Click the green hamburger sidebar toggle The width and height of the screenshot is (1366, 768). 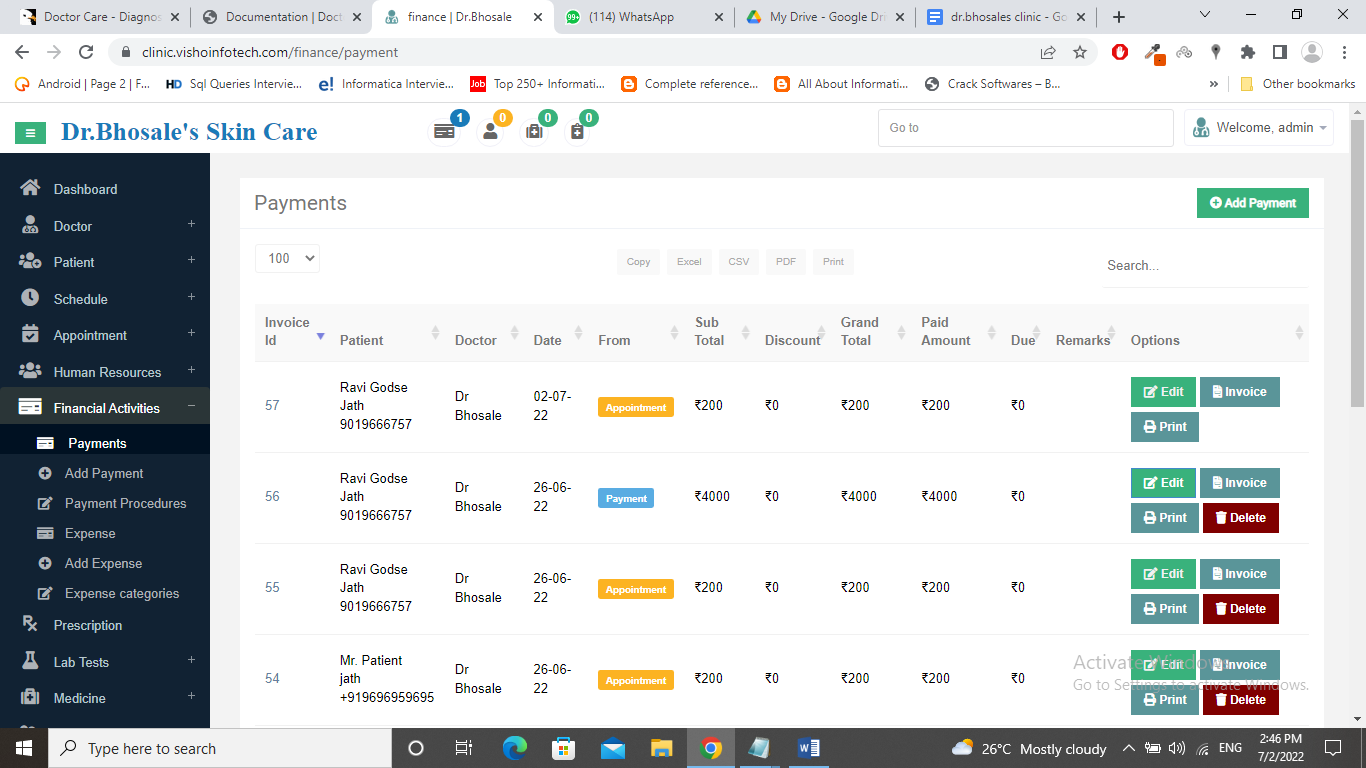[x=30, y=132]
